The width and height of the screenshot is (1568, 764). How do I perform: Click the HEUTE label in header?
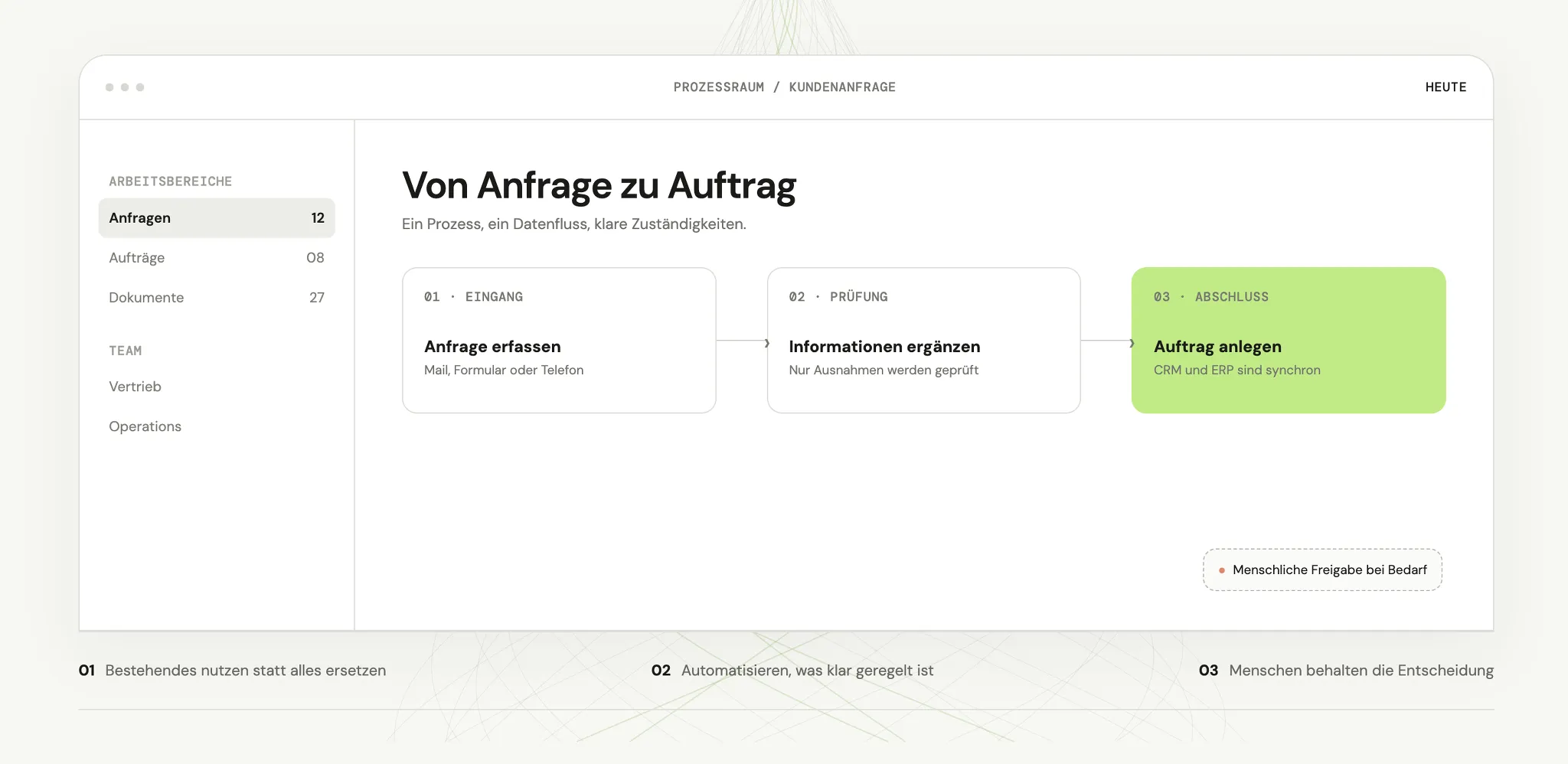click(x=1445, y=87)
